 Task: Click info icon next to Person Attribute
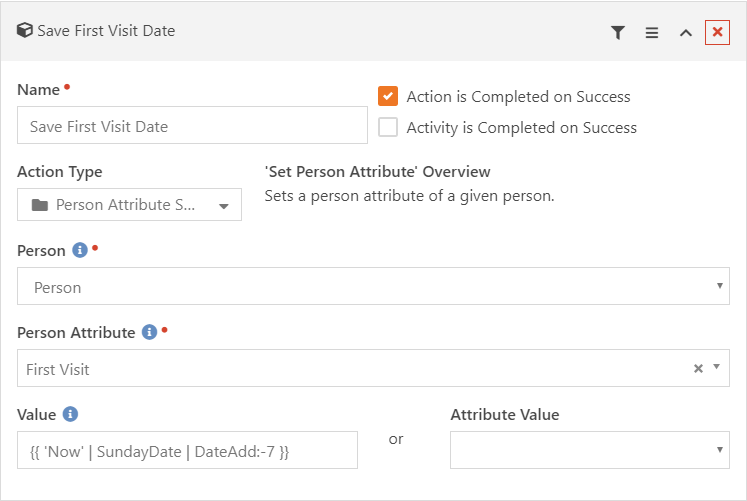click(149, 332)
